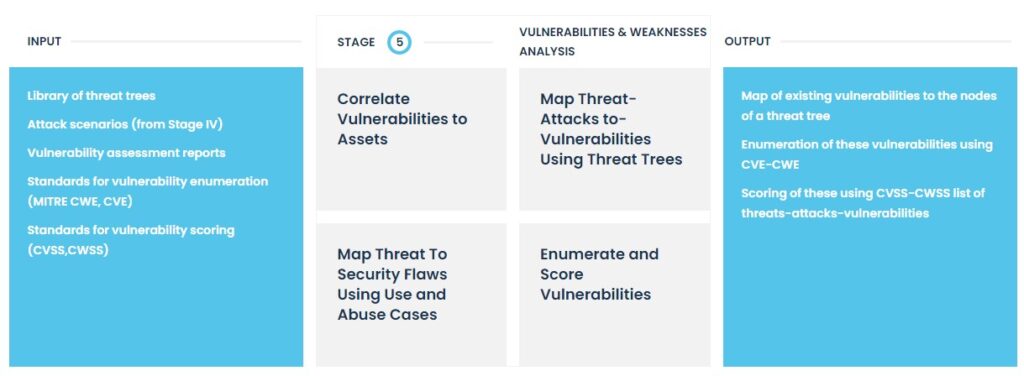Click the OUTPUT section heading
Viewport: 1024px width, 376px height.
click(x=747, y=42)
